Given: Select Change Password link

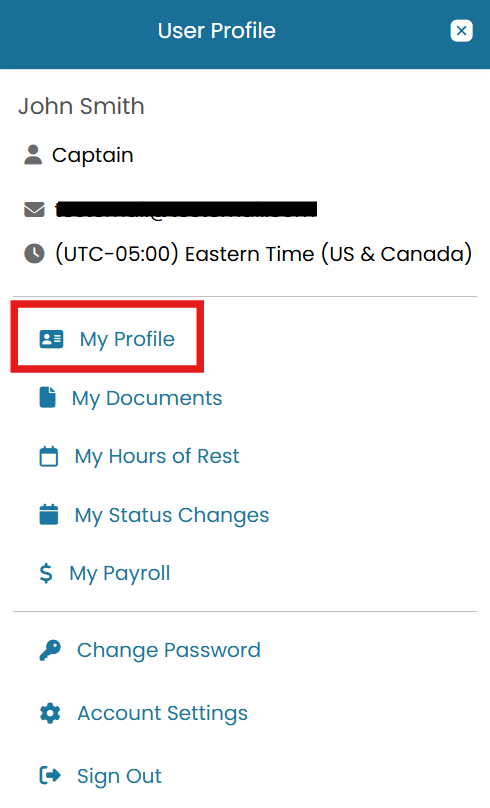Looking at the screenshot, I should click(168, 650).
